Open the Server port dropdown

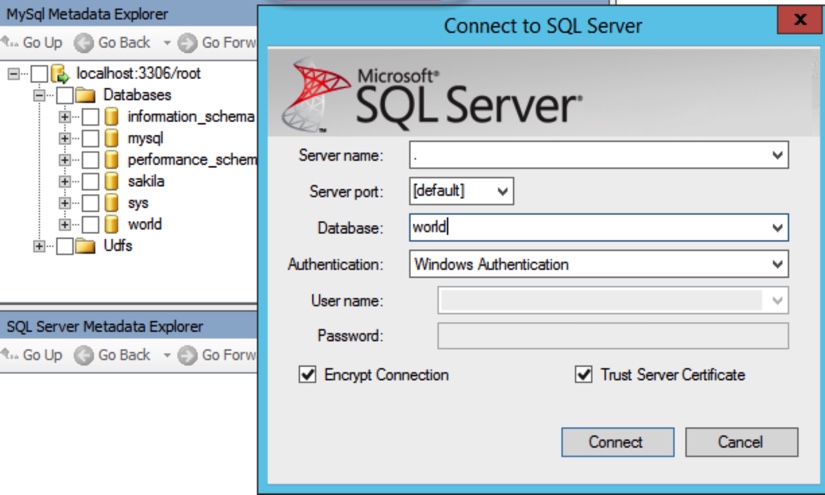coord(503,191)
